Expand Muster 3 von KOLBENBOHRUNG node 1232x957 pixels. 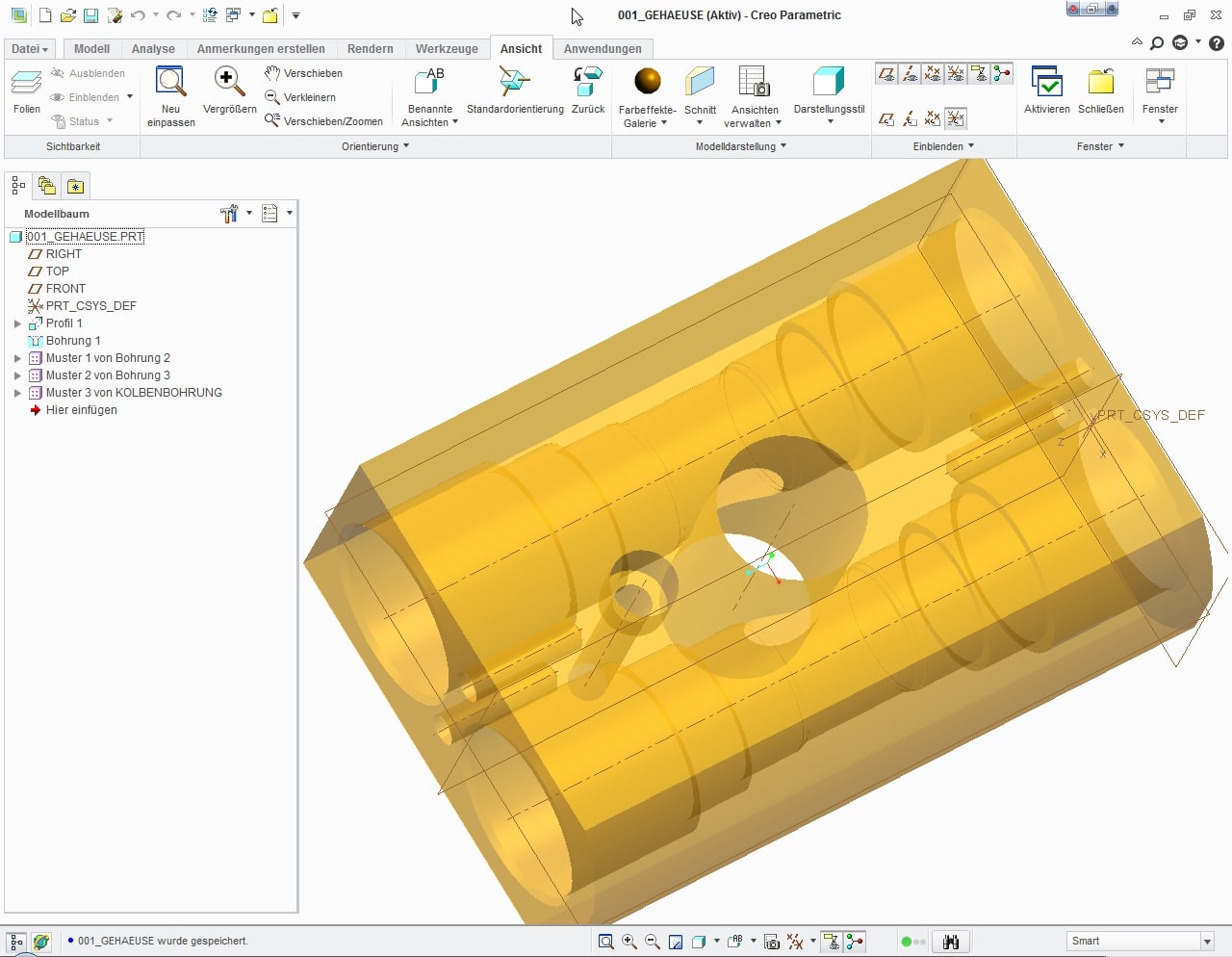pyautogui.click(x=17, y=393)
